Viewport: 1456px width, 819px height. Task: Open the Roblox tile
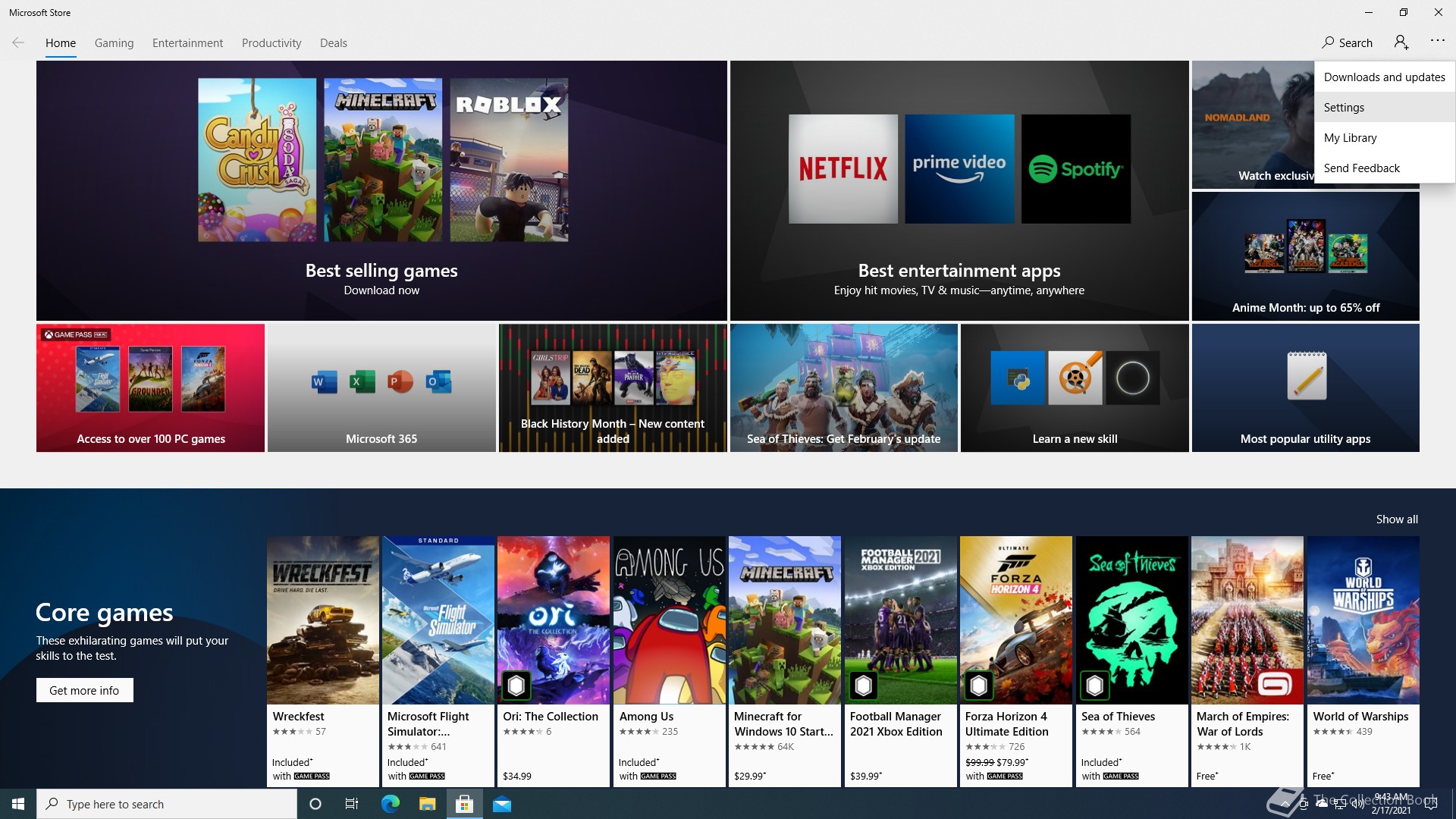[x=509, y=159]
